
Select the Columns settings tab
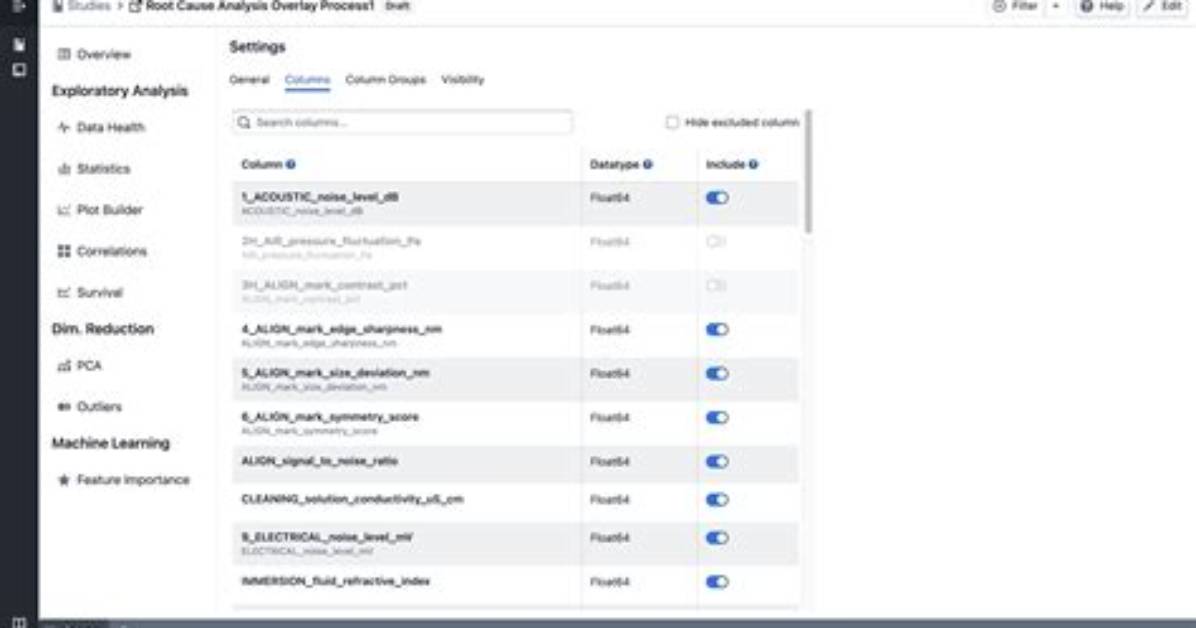pyautogui.click(x=307, y=79)
